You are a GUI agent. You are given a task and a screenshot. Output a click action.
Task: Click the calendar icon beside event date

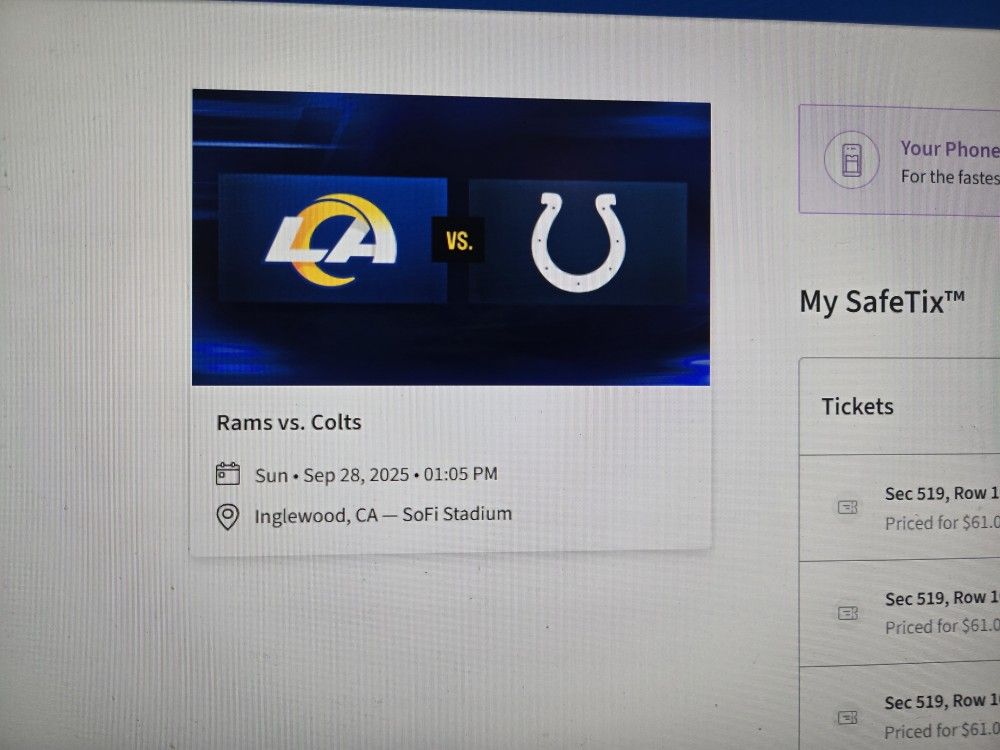(x=228, y=474)
